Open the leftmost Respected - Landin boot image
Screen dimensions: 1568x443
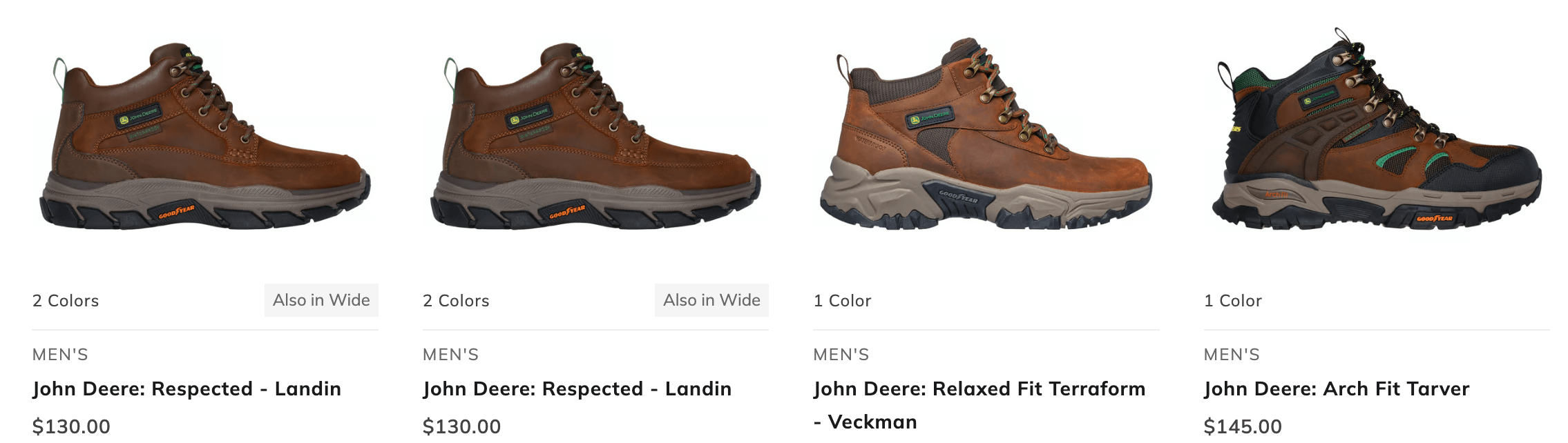click(x=205, y=135)
